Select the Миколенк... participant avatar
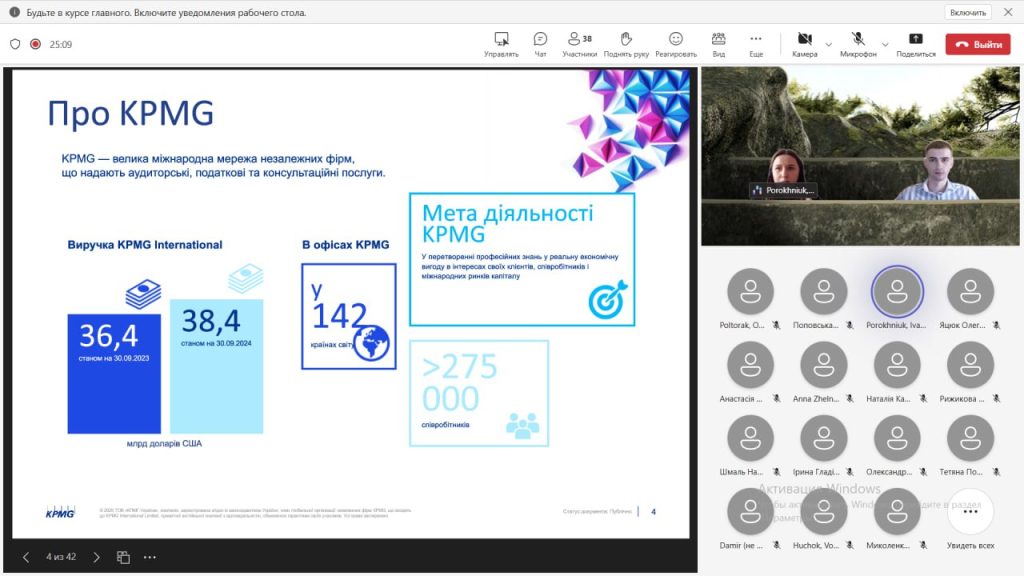1024x576 pixels. point(897,511)
